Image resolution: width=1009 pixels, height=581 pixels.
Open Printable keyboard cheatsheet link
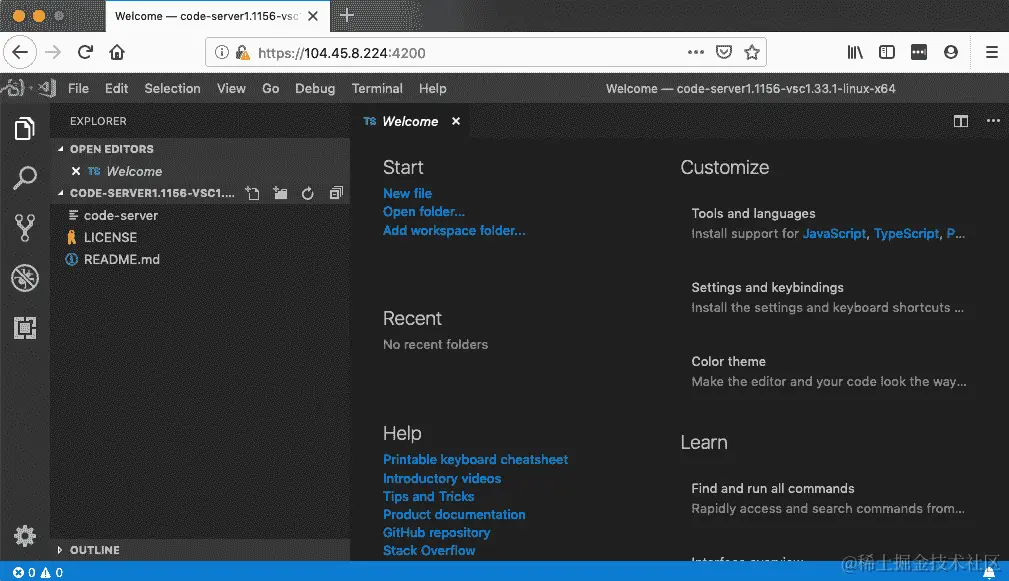[x=476, y=459]
